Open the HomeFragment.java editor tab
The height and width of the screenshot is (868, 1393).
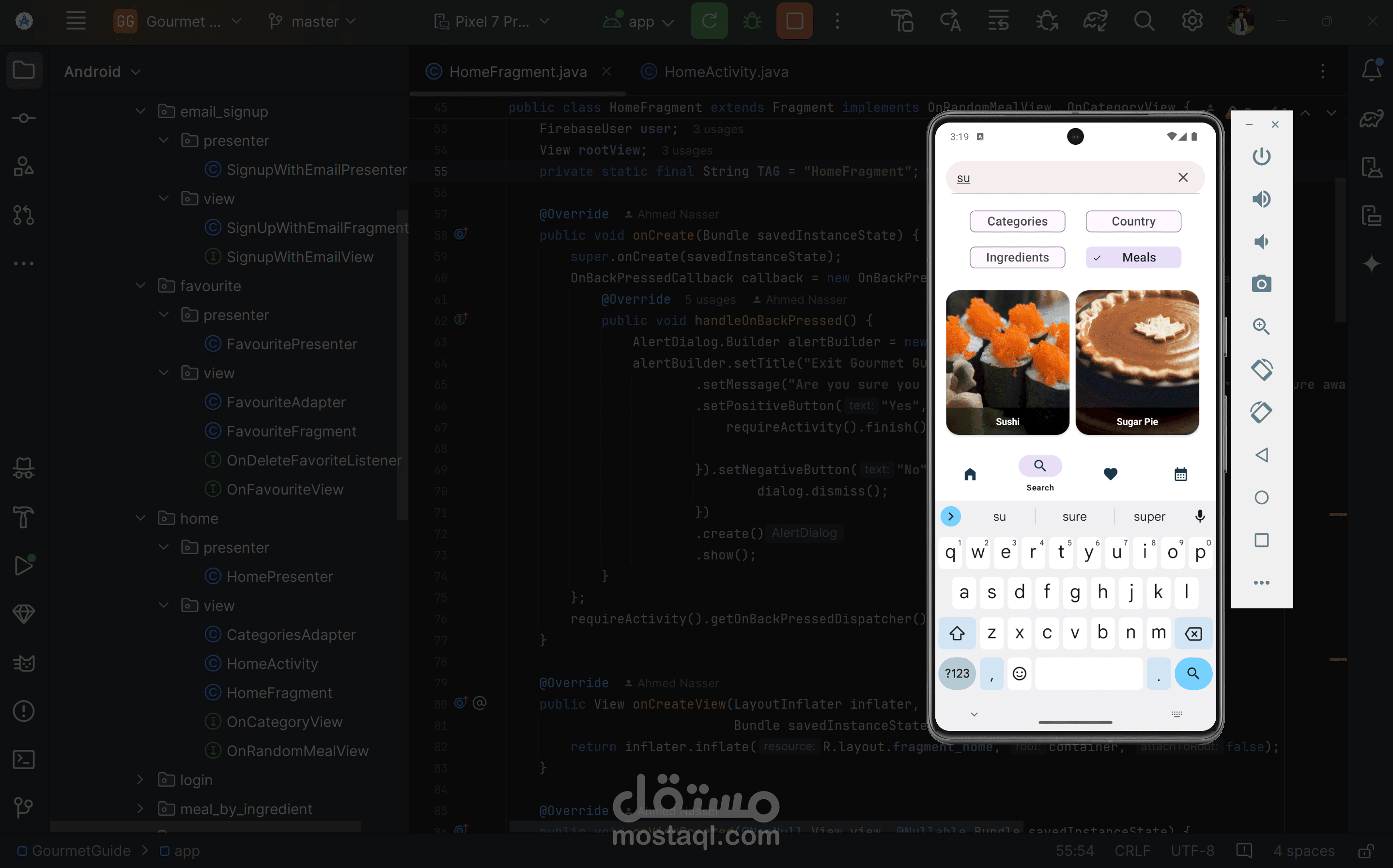517,72
